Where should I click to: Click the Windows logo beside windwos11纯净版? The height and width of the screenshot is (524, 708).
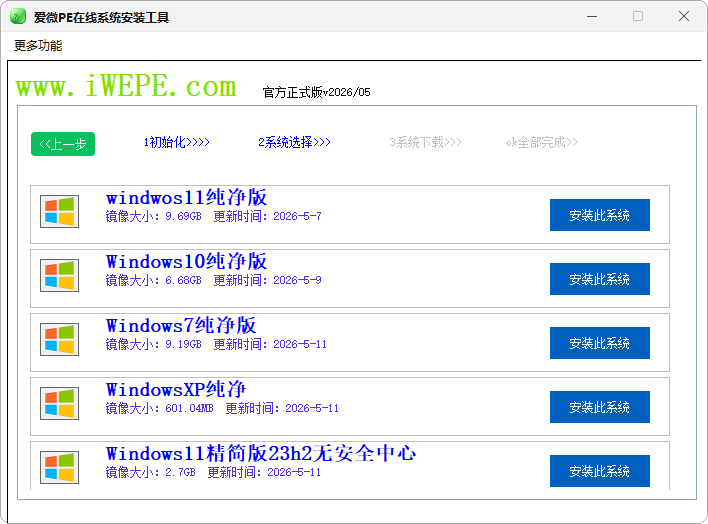(x=59, y=211)
